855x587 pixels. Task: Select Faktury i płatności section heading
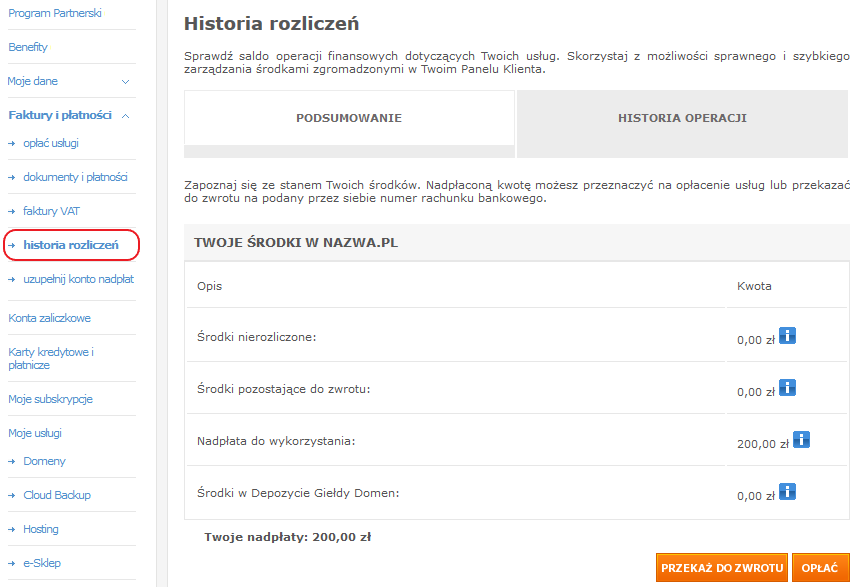[x=60, y=115]
